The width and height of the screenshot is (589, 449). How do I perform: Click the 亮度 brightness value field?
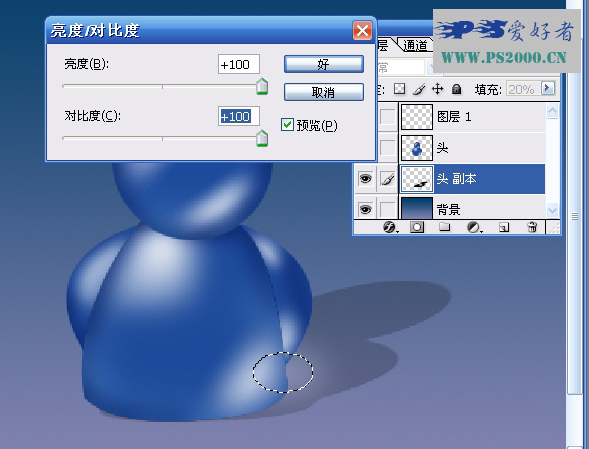[239, 64]
